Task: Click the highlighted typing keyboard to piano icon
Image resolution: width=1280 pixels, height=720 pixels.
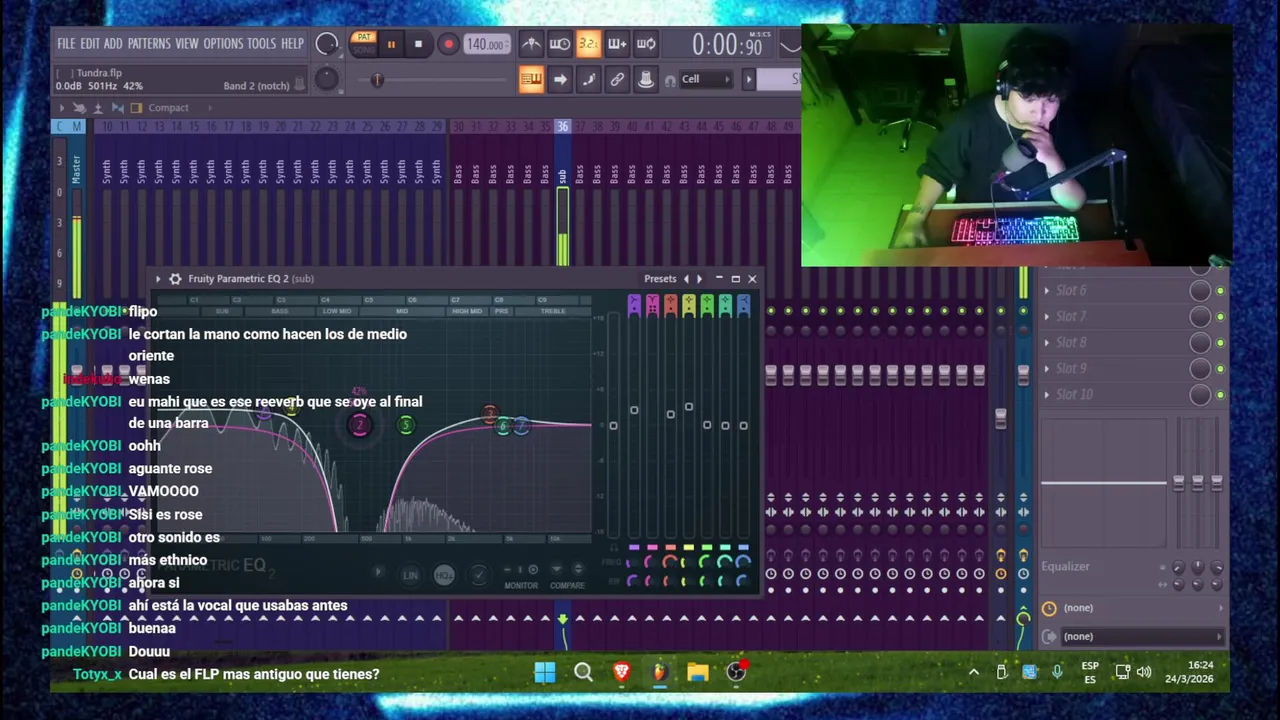Action: [x=531, y=80]
